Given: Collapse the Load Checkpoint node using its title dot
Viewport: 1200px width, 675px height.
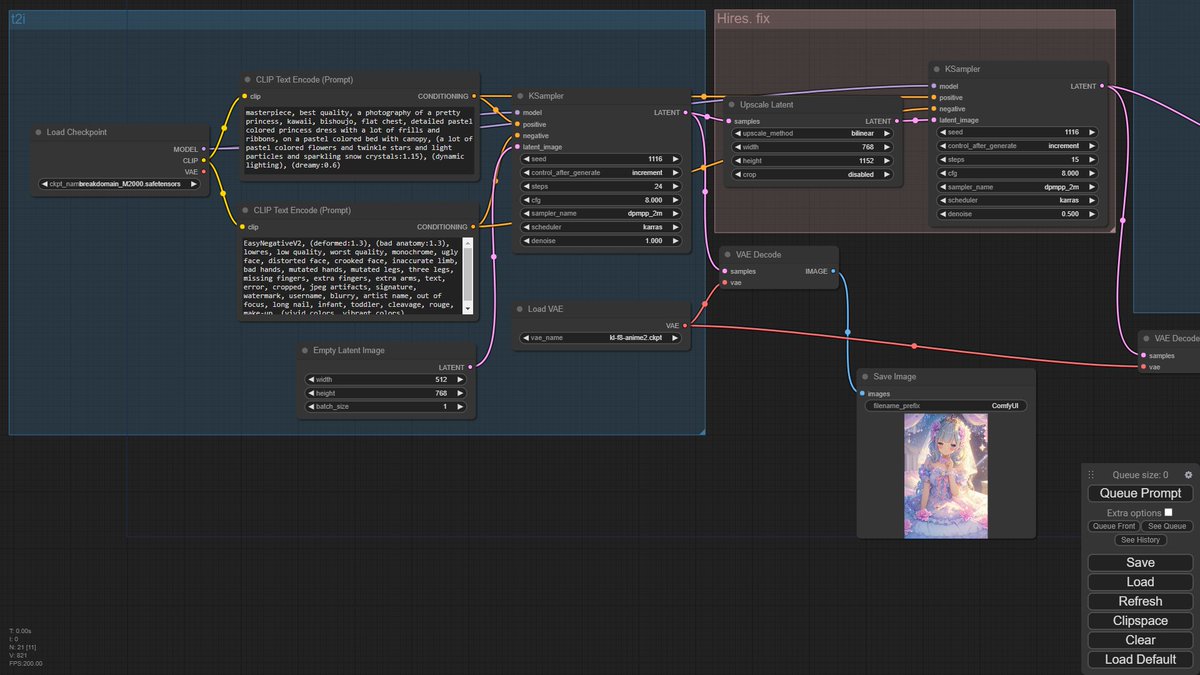Looking at the screenshot, I should point(39,132).
